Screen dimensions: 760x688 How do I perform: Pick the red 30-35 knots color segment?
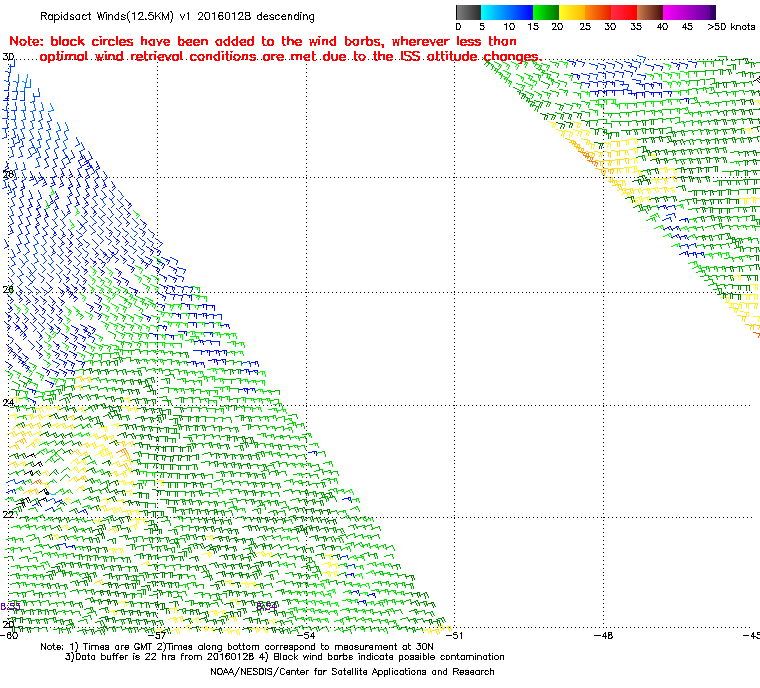pyautogui.click(x=624, y=12)
